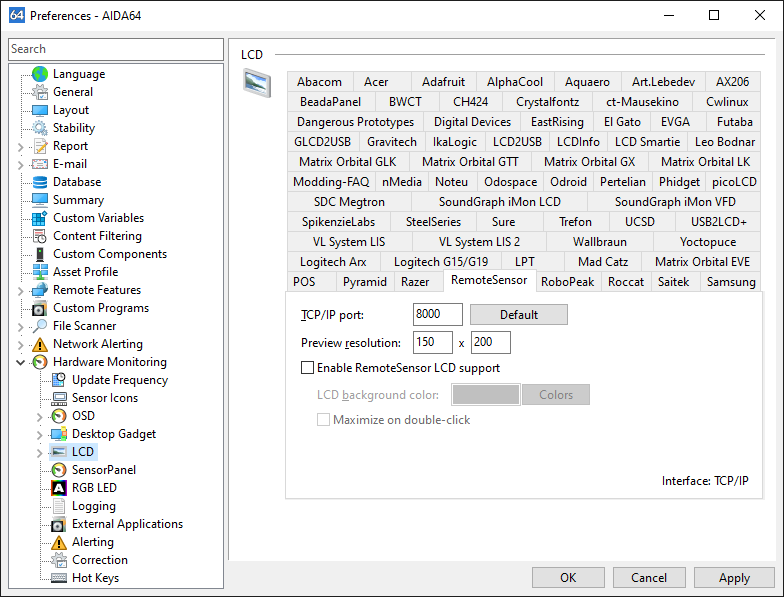Click the preview resolution width field
The image size is (784, 597).
pyautogui.click(x=433, y=342)
